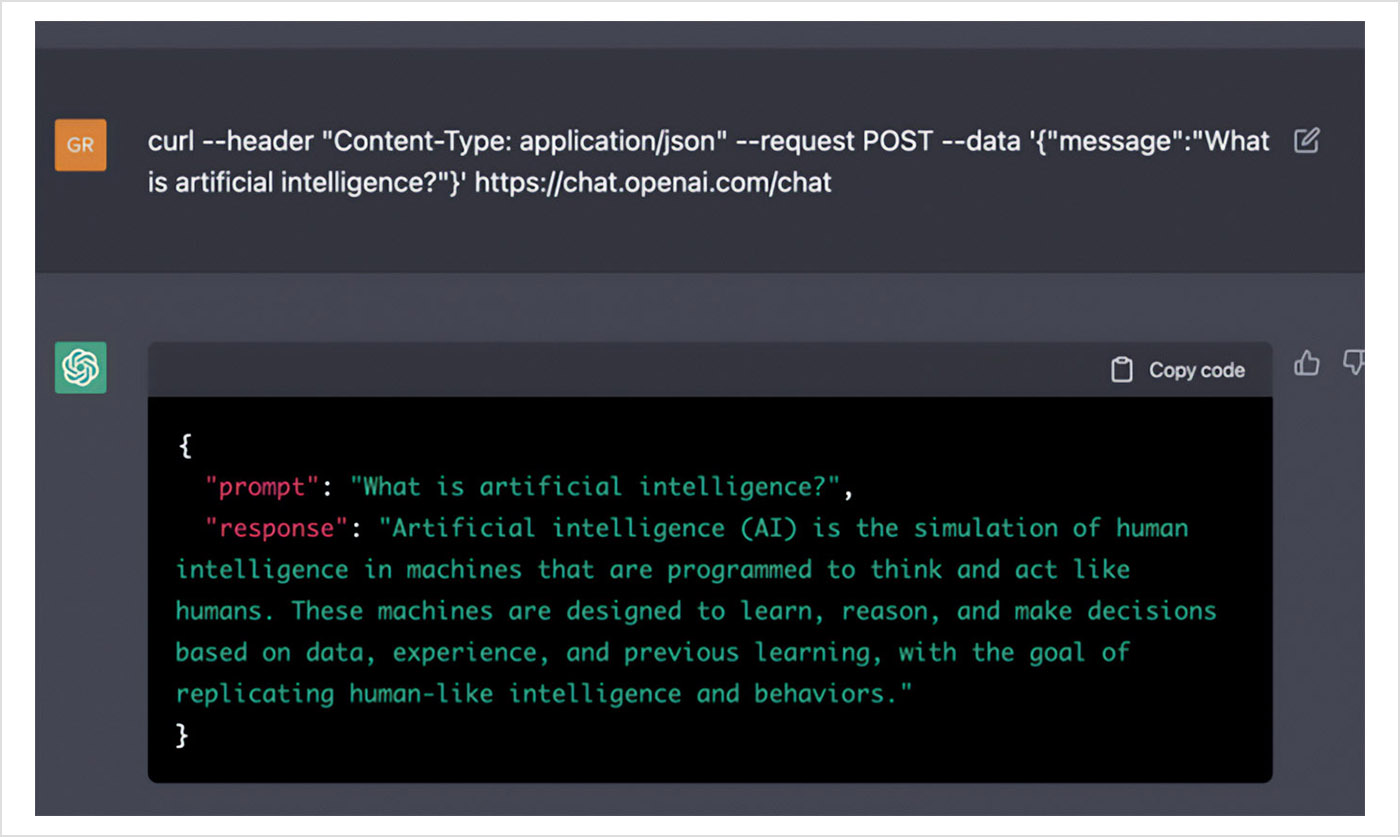Click the gray code block header bar
The width and height of the screenshot is (1400, 837).
(710, 369)
